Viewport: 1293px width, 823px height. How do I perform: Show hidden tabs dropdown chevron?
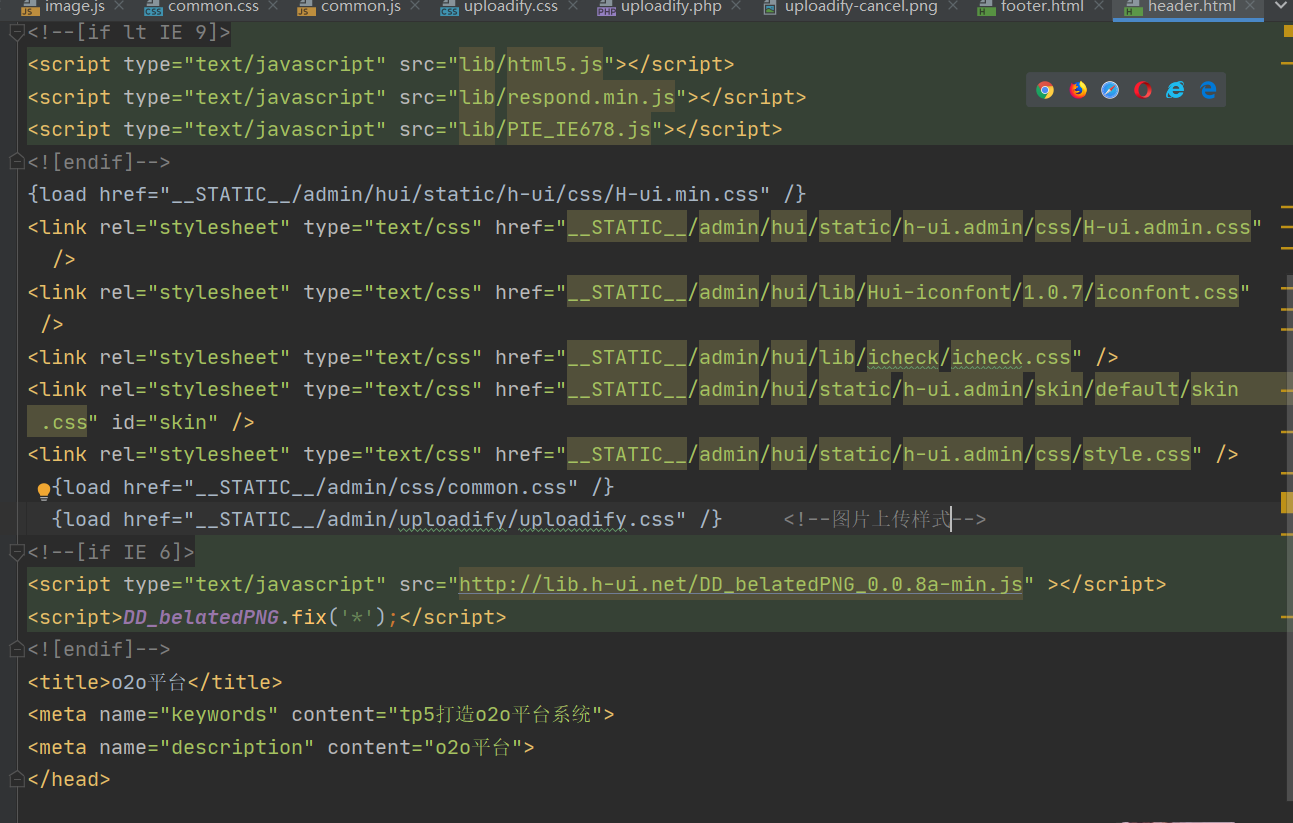[1280, 7]
